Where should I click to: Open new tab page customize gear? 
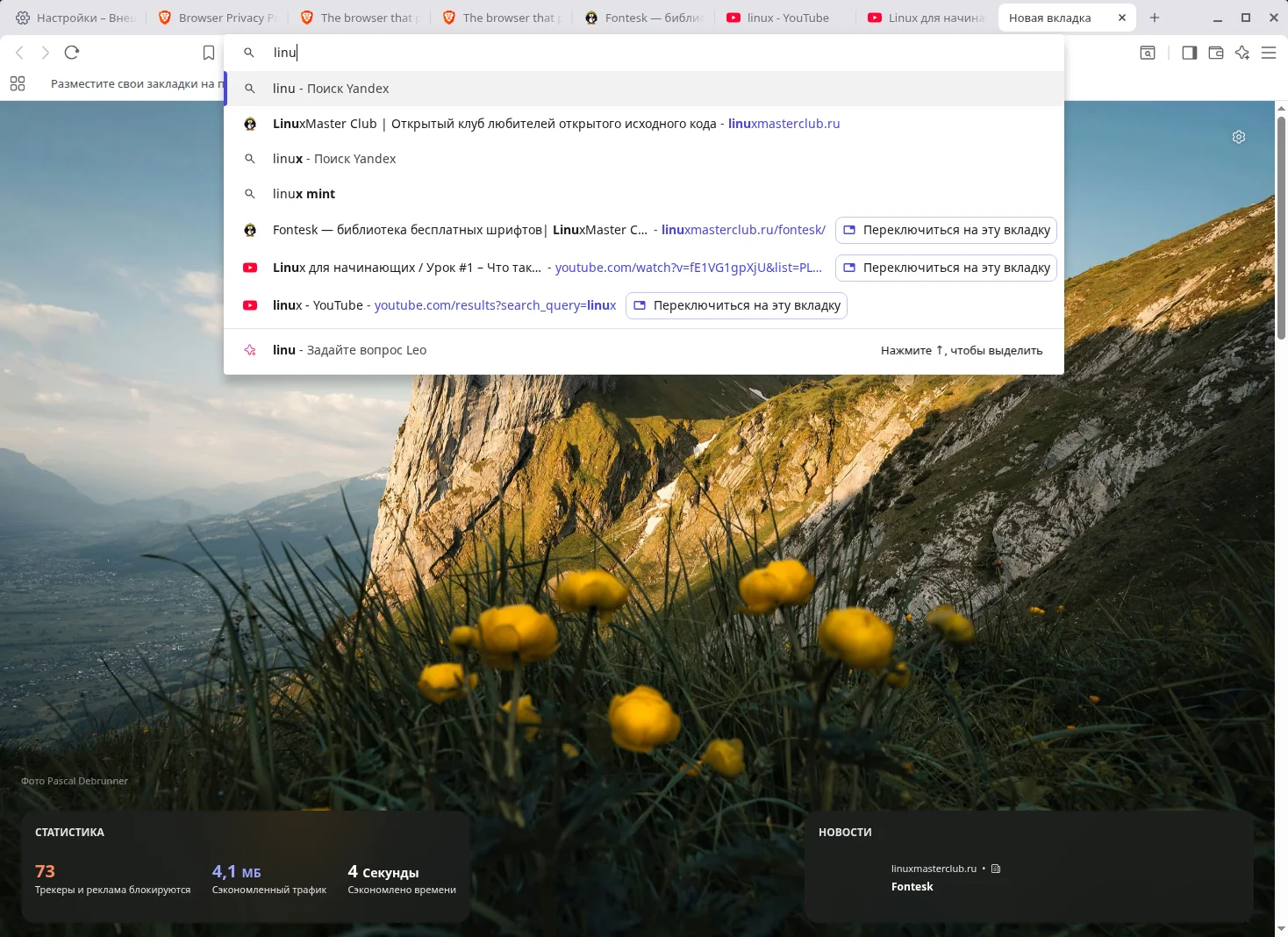pyautogui.click(x=1238, y=137)
